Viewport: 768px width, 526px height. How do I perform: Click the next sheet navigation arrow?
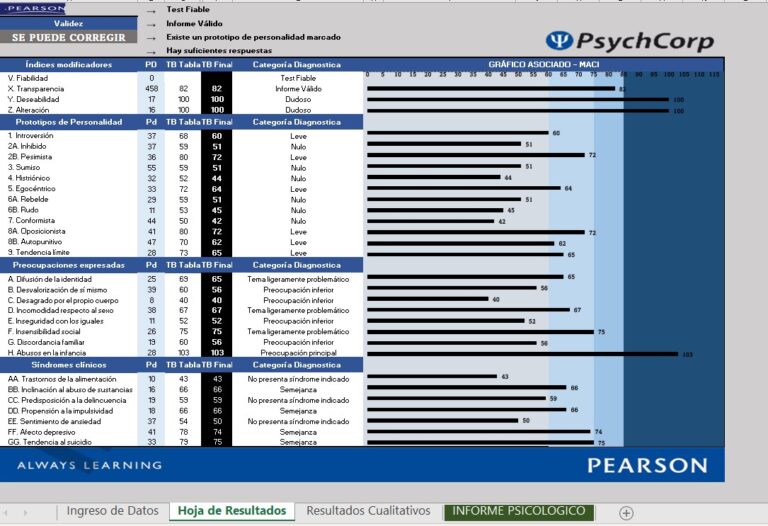click(38, 512)
